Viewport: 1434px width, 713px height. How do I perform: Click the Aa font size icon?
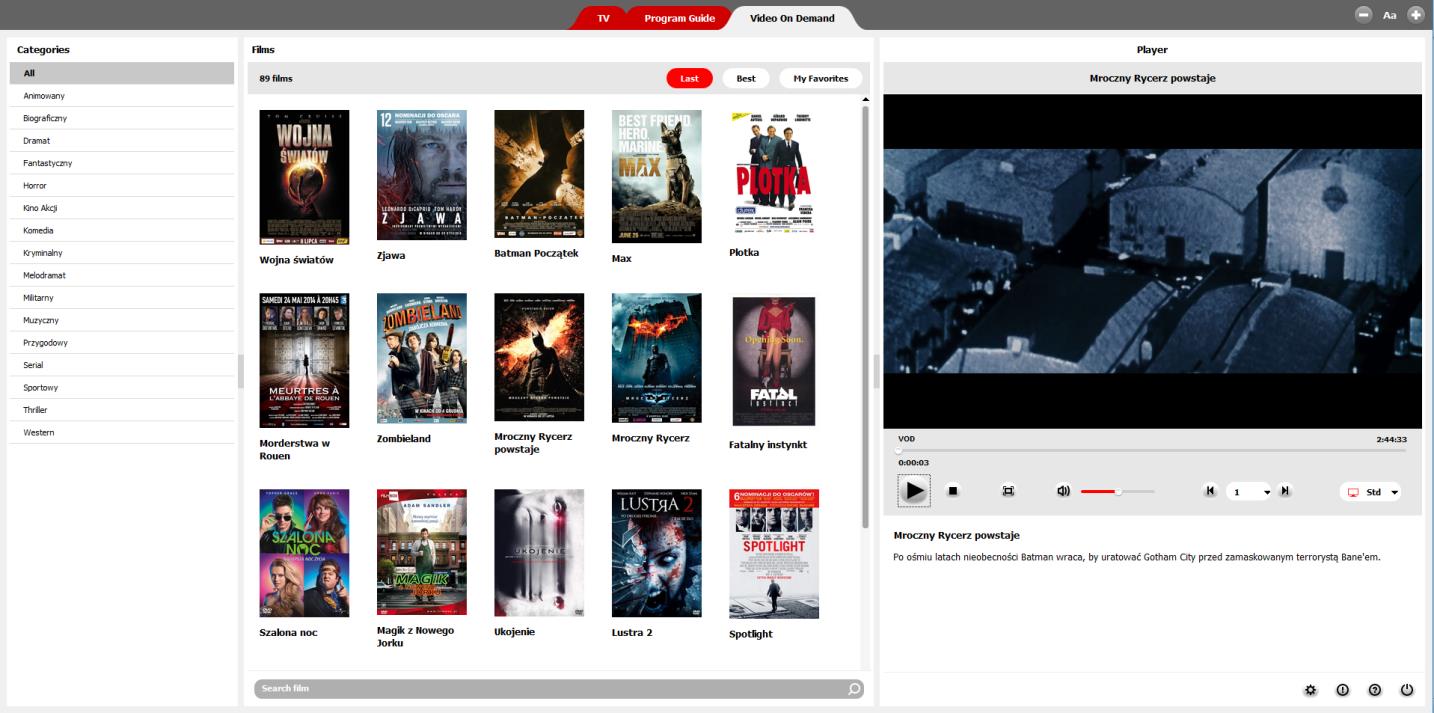click(1390, 15)
